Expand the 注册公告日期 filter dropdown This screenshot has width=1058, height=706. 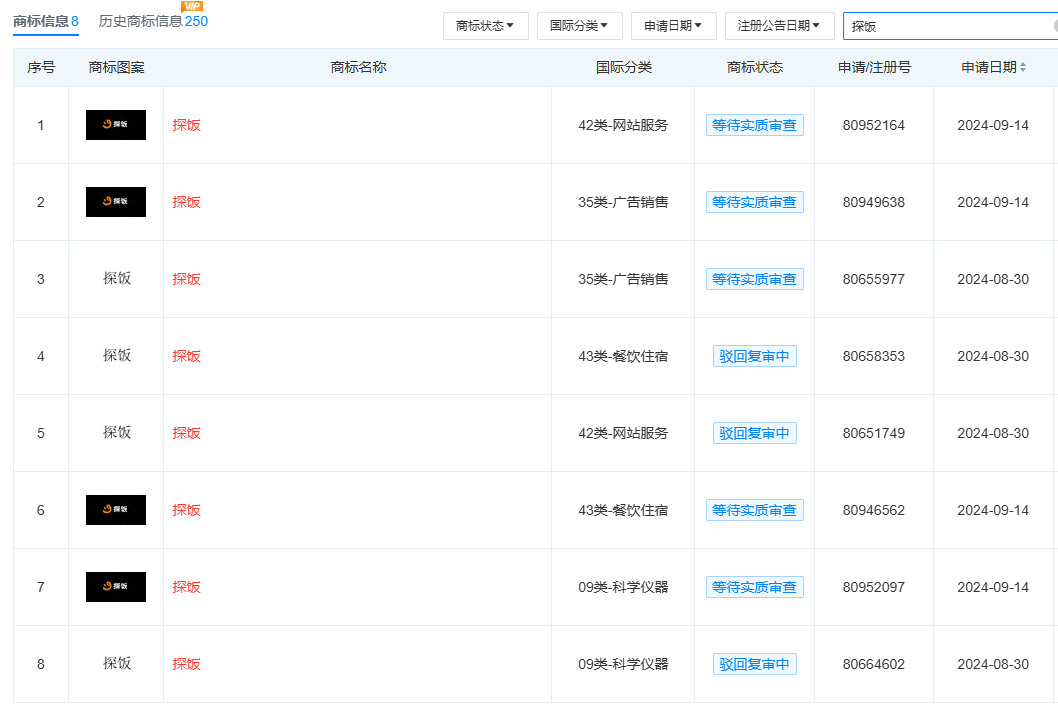click(779, 26)
